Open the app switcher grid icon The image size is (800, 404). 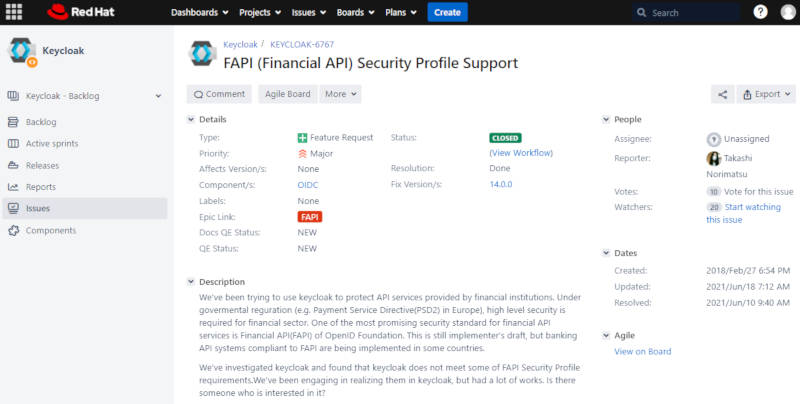coord(14,12)
